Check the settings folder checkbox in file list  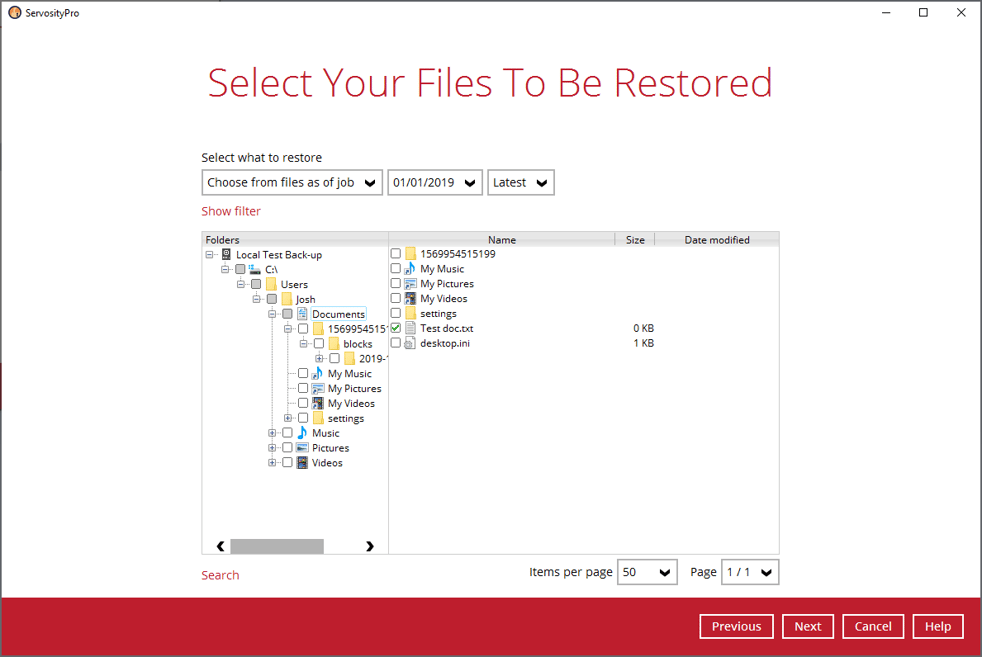tap(395, 313)
